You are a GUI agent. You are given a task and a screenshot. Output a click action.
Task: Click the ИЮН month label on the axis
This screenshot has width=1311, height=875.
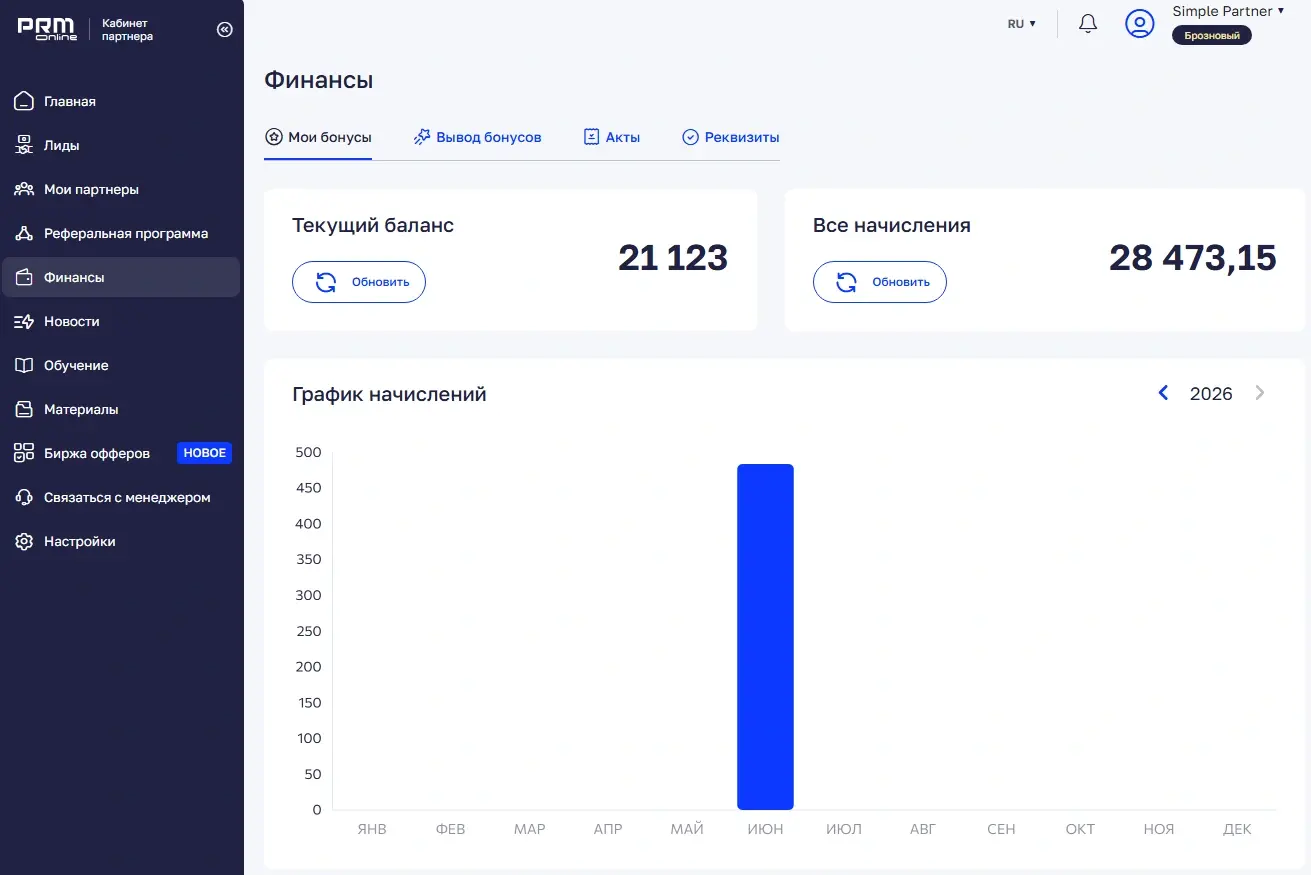765,829
